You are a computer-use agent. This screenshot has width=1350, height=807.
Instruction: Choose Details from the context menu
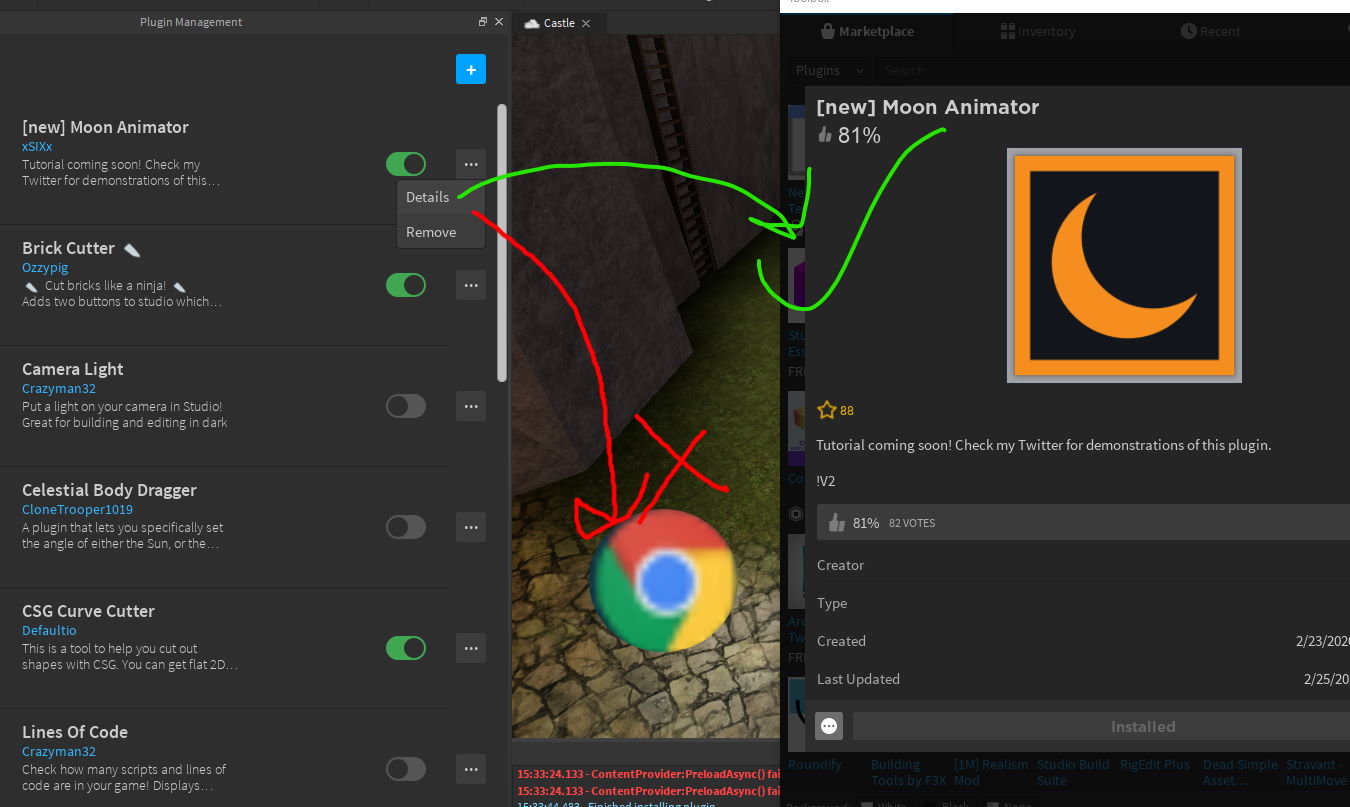point(428,197)
